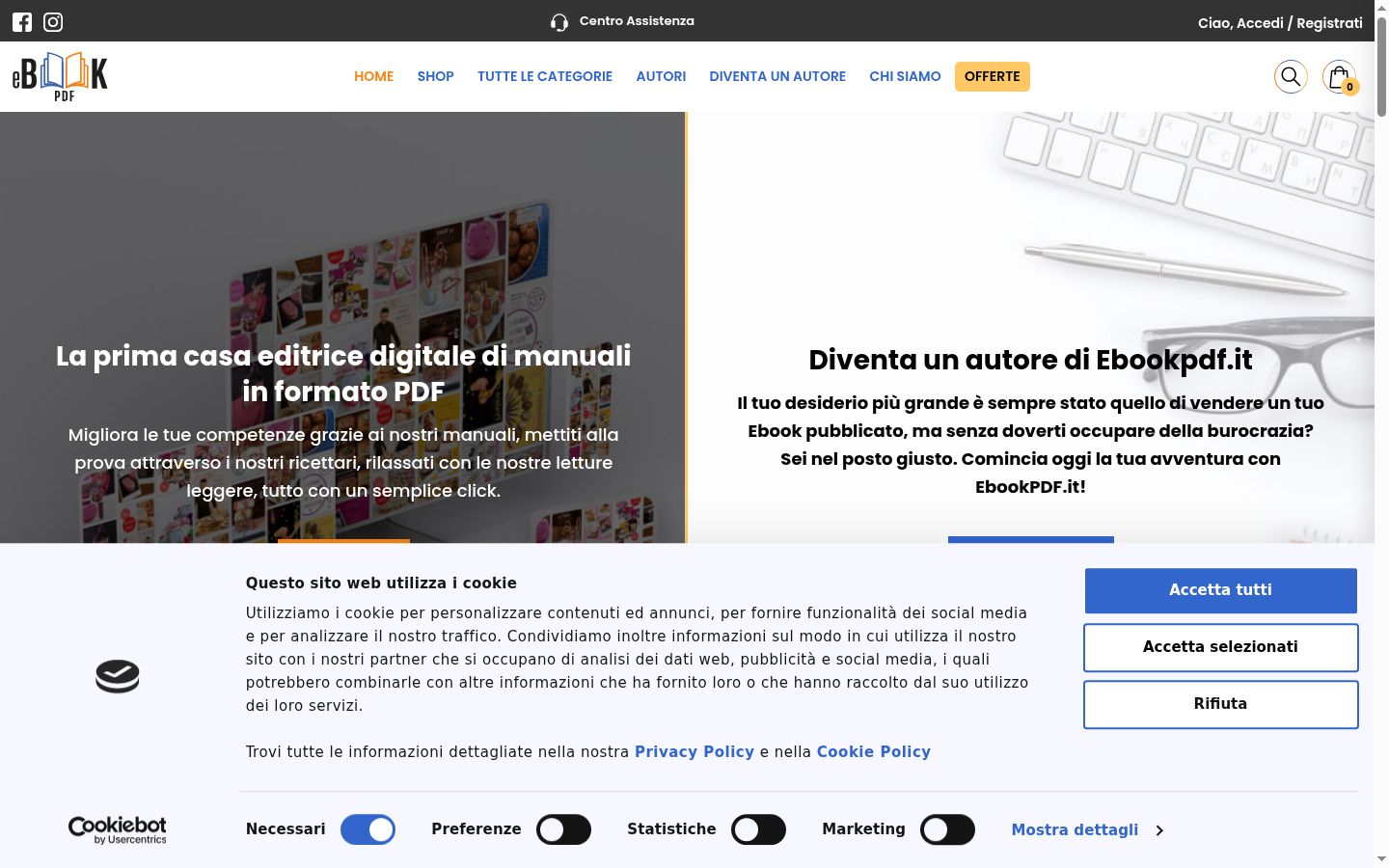Click the Rifiuta cookies button
1389x868 pixels.
pyautogui.click(x=1221, y=704)
